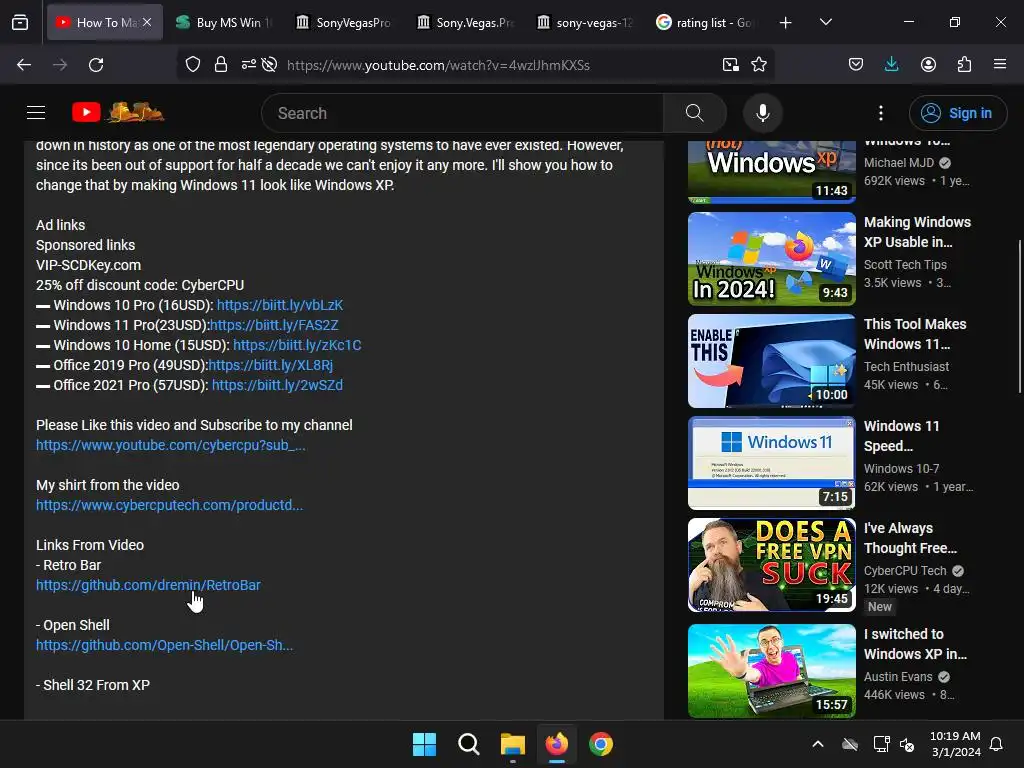Switch to the Buy MS Win tab

click(225, 22)
